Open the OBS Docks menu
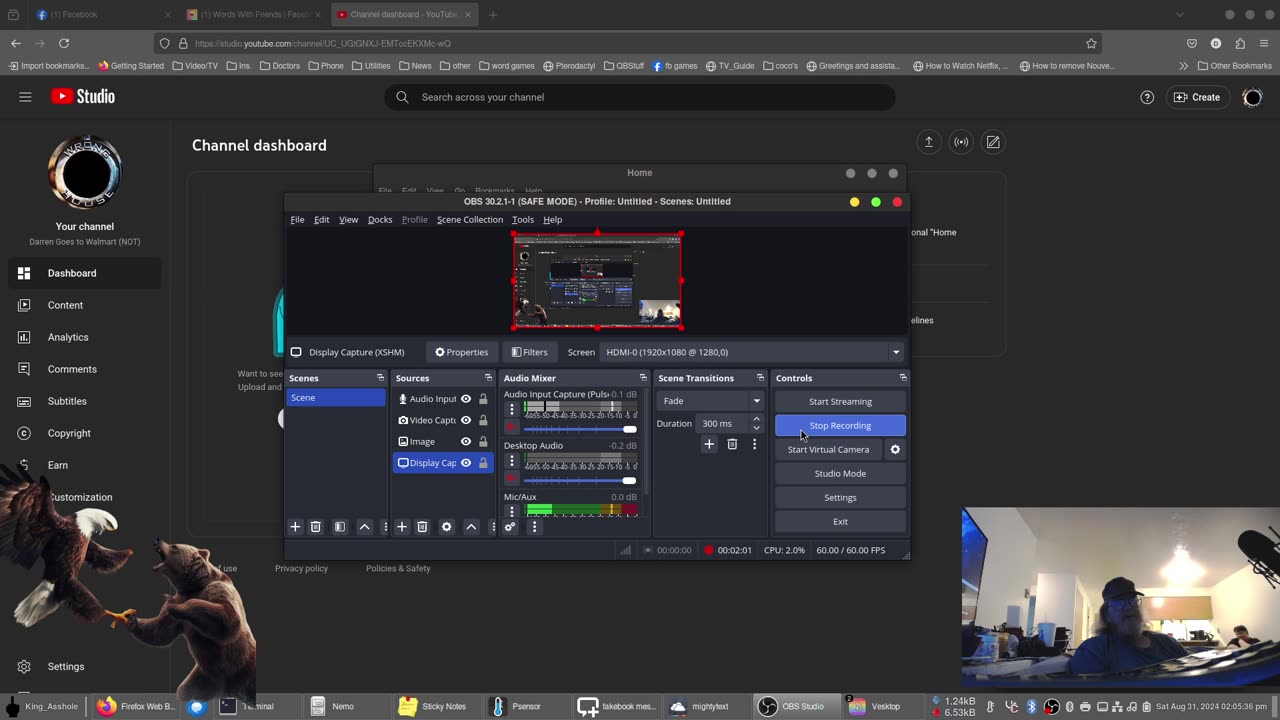Image resolution: width=1280 pixels, height=720 pixels. pos(380,220)
